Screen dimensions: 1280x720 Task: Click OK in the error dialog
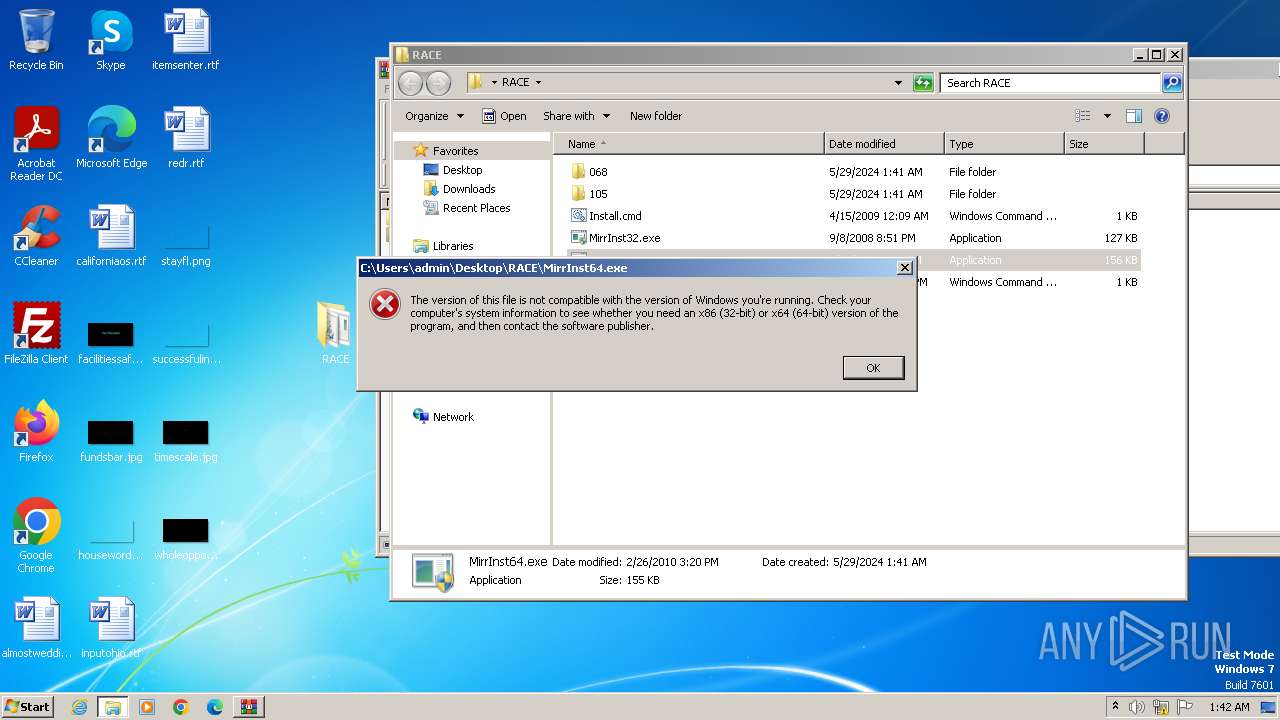[873, 368]
